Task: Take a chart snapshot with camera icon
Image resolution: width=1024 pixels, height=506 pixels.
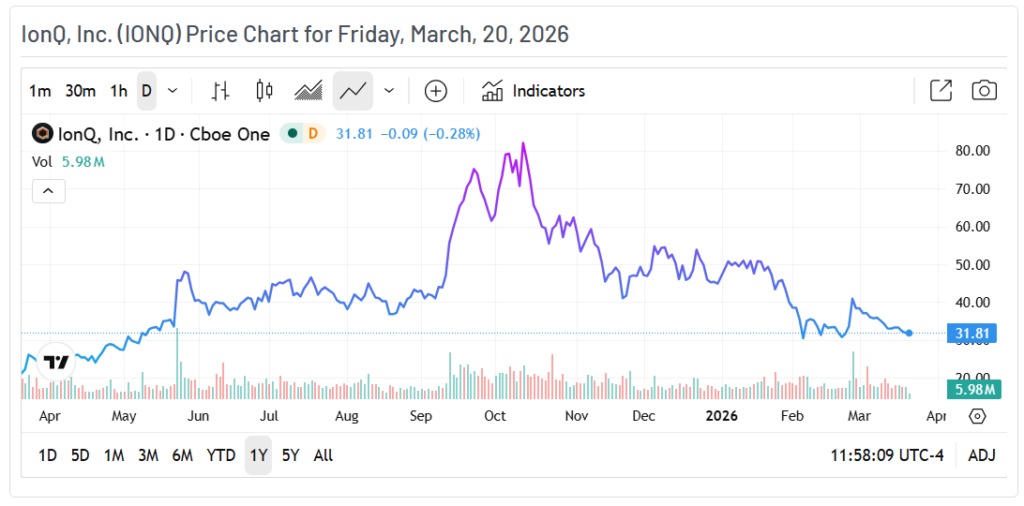Action: (x=985, y=91)
